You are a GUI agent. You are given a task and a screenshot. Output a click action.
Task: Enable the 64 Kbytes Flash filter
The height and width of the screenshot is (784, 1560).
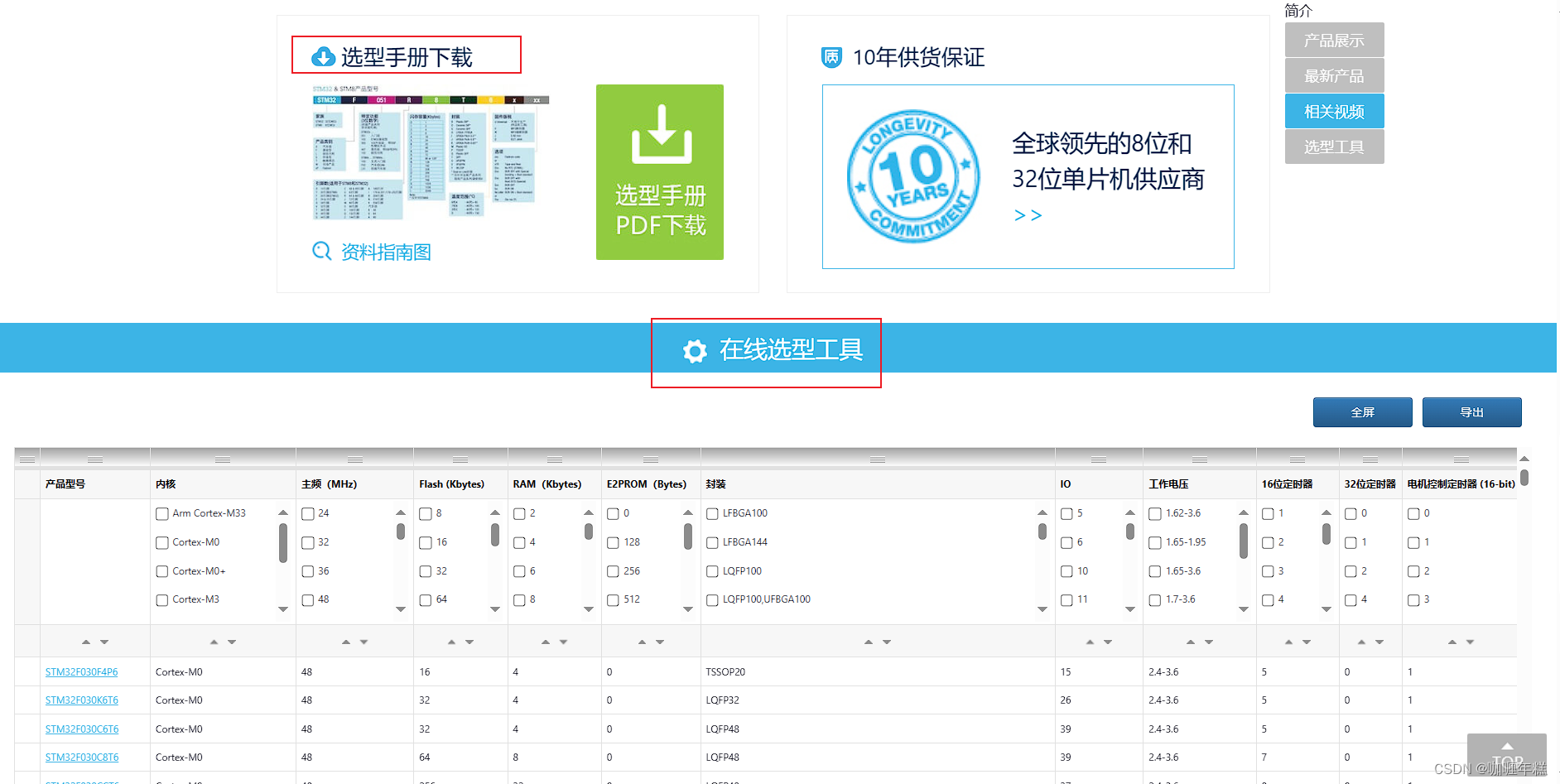[426, 600]
